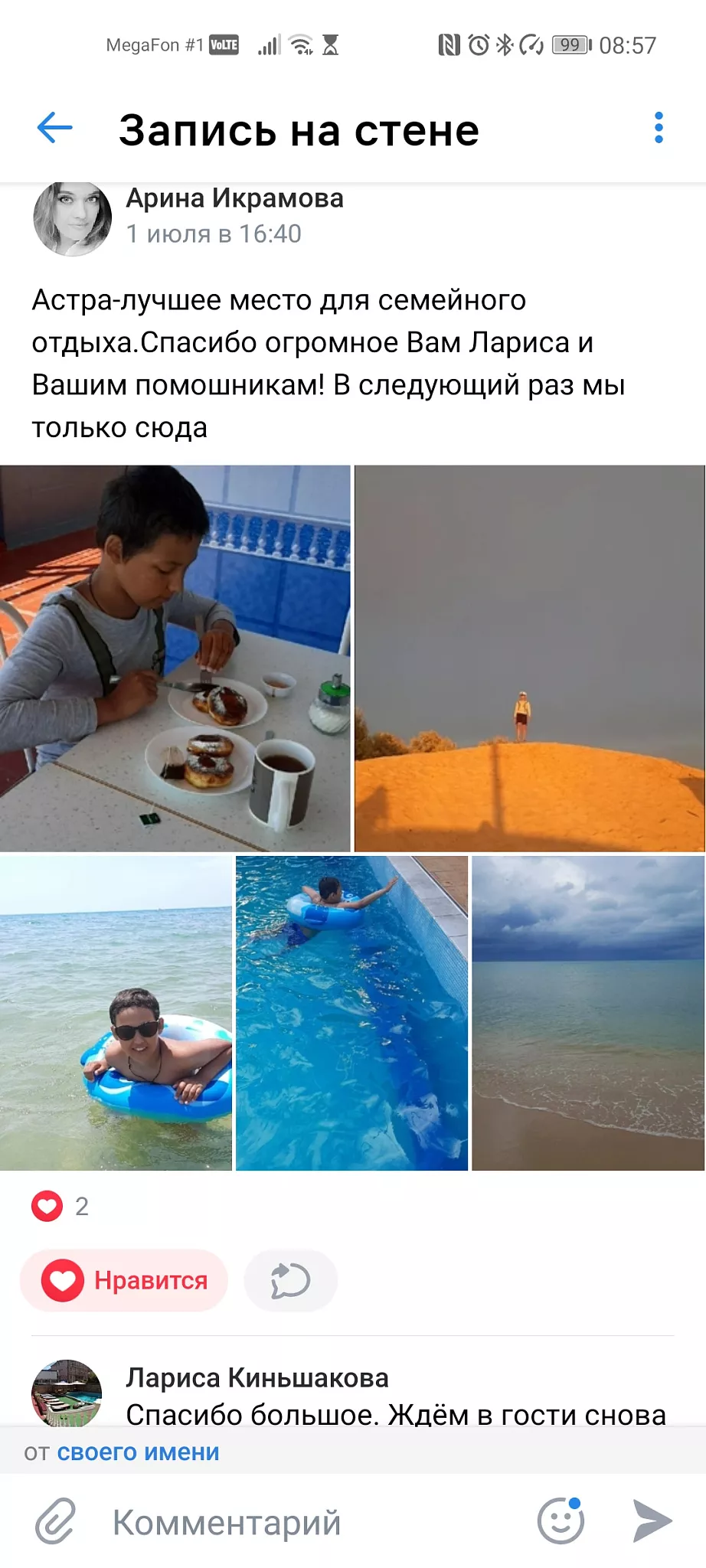706x1568 pixels.
Task: Open the photo of boy eating donuts
Action: tap(175, 658)
